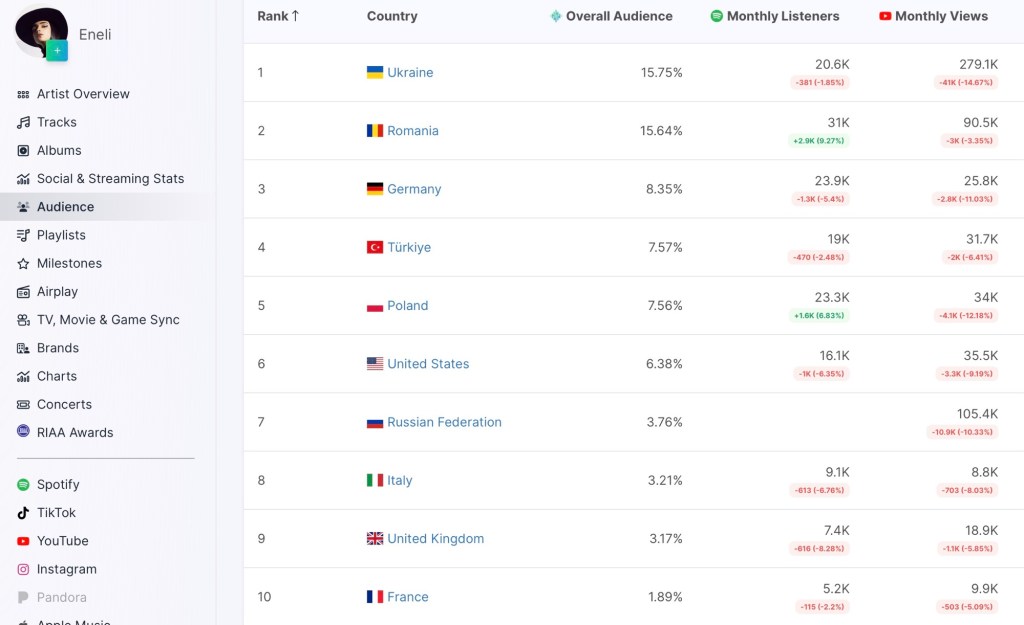The height and width of the screenshot is (625, 1024).
Task: Click the green plus badge on artist avatar
Action: point(57,51)
